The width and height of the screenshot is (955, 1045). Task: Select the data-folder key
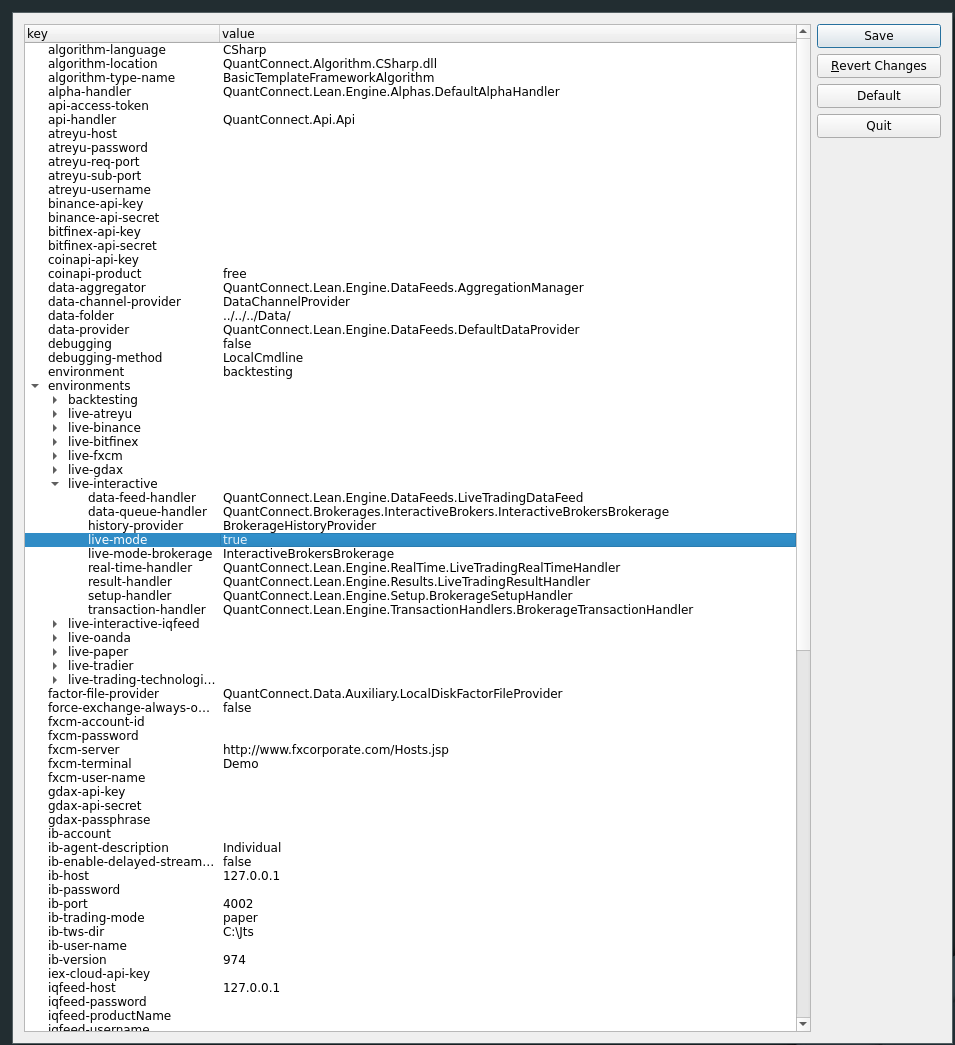(x=81, y=316)
